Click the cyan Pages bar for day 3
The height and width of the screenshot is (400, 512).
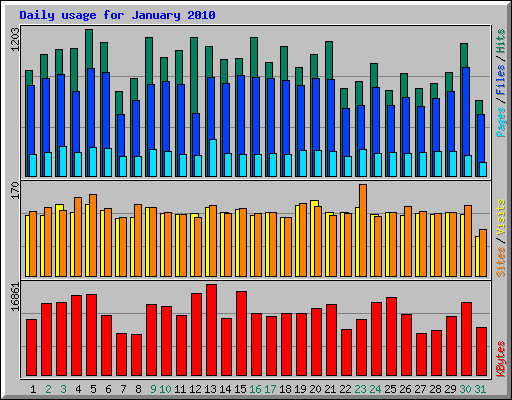pos(63,161)
